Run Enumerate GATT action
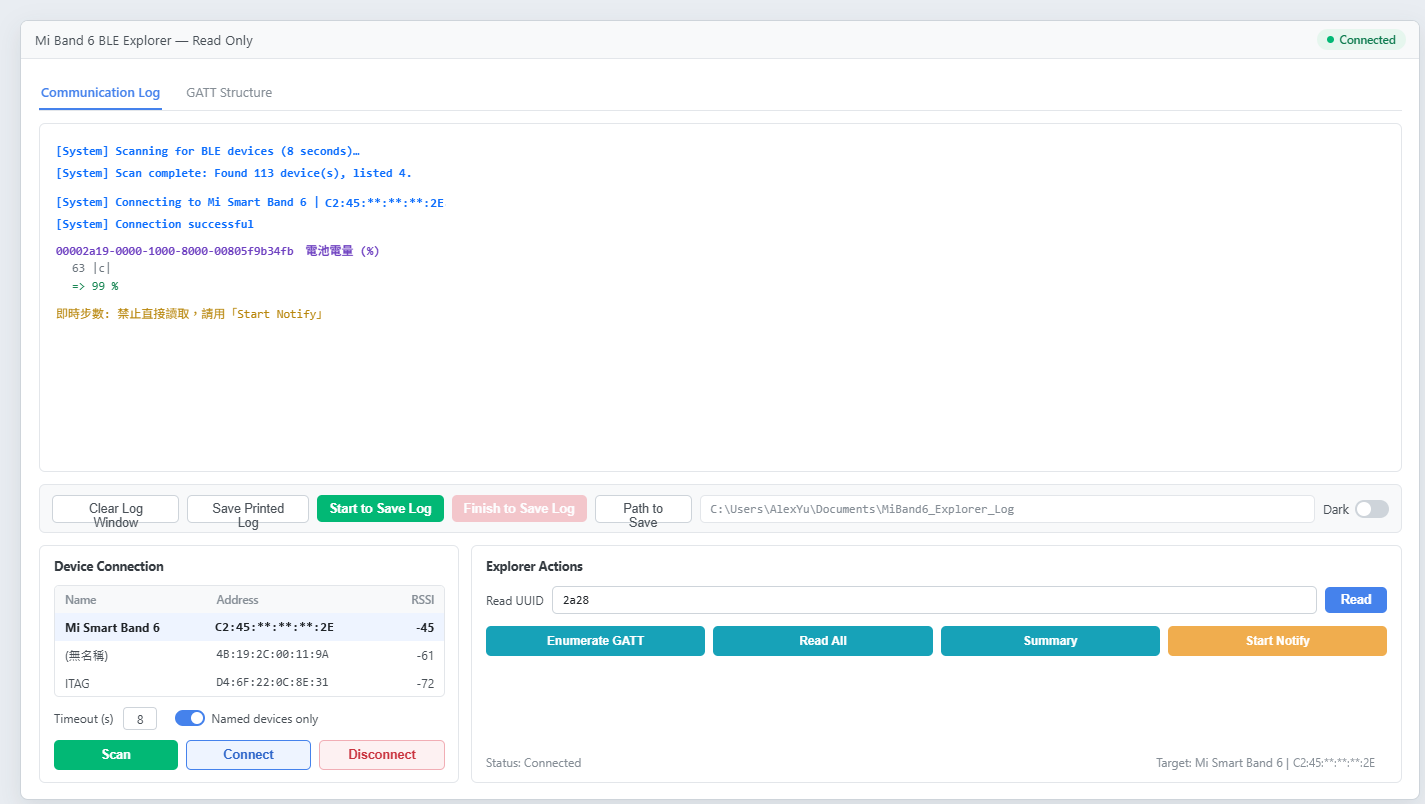This screenshot has width=1425, height=804. [x=595, y=641]
